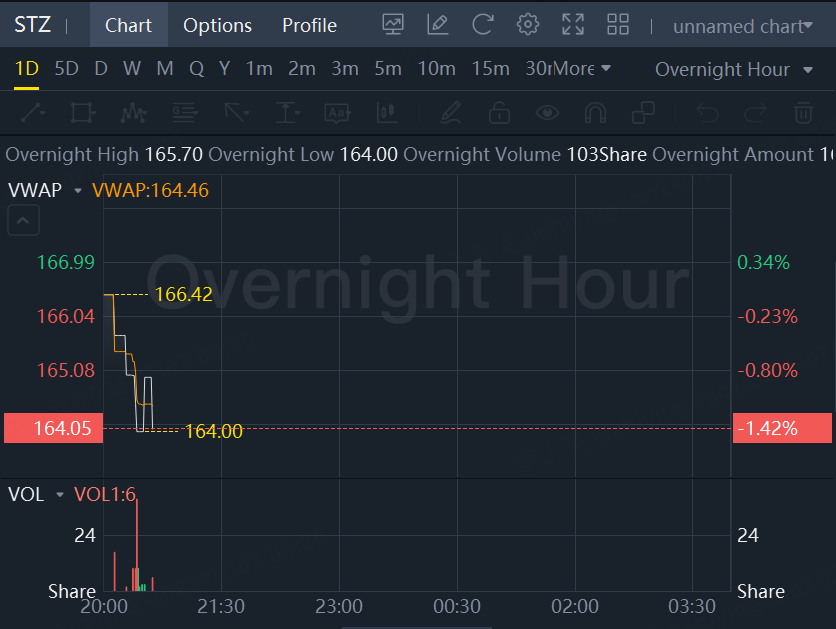Open chart settings gear icon

click(x=528, y=25)
